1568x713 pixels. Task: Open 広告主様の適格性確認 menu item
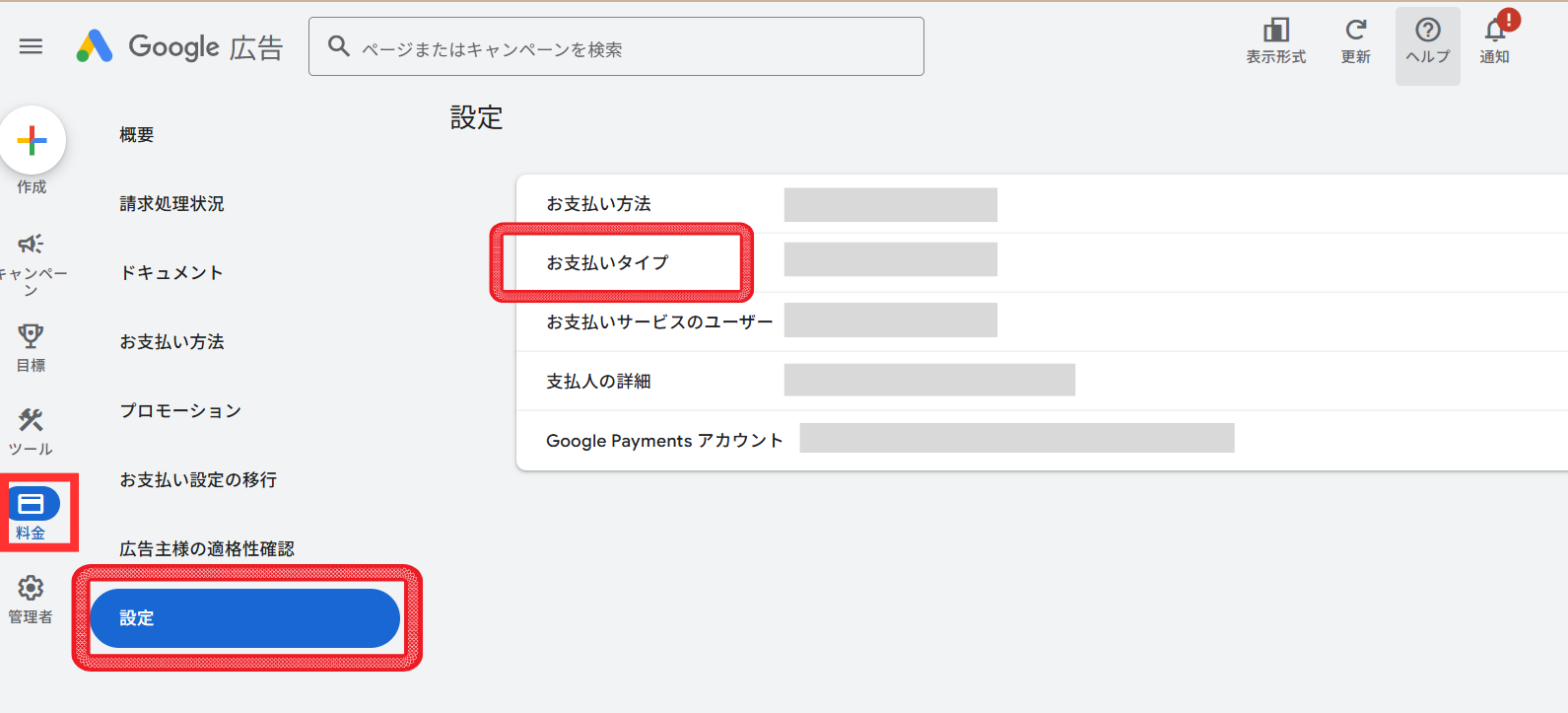207,549
